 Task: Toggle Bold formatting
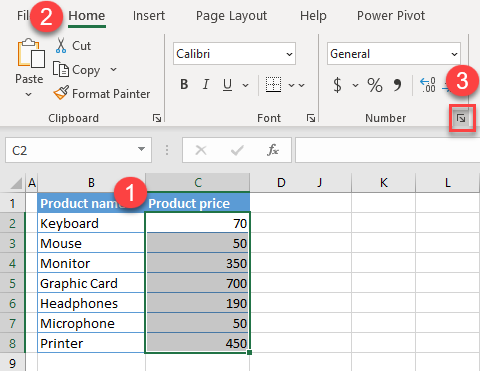pos(184,84)
